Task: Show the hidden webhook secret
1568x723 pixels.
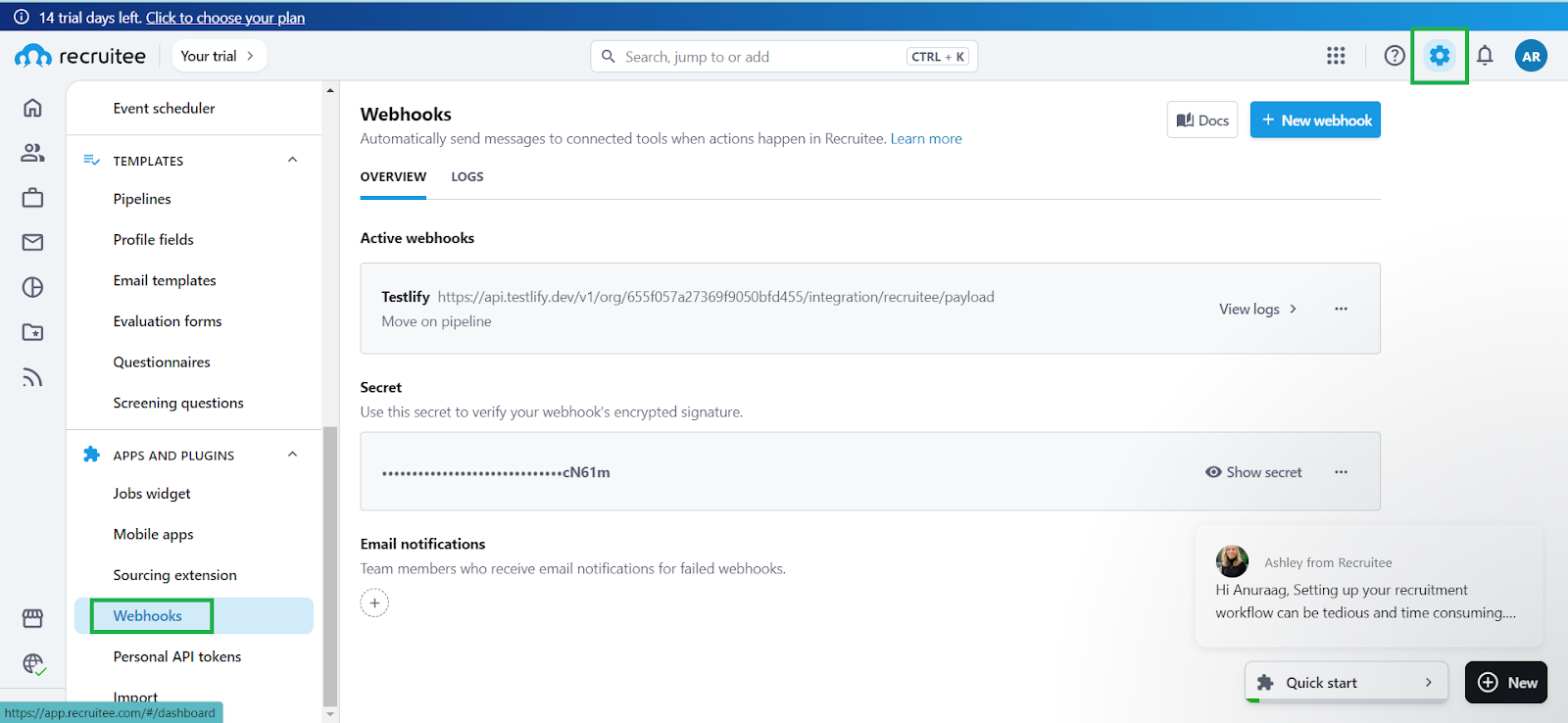Action: click(1253, 472)
